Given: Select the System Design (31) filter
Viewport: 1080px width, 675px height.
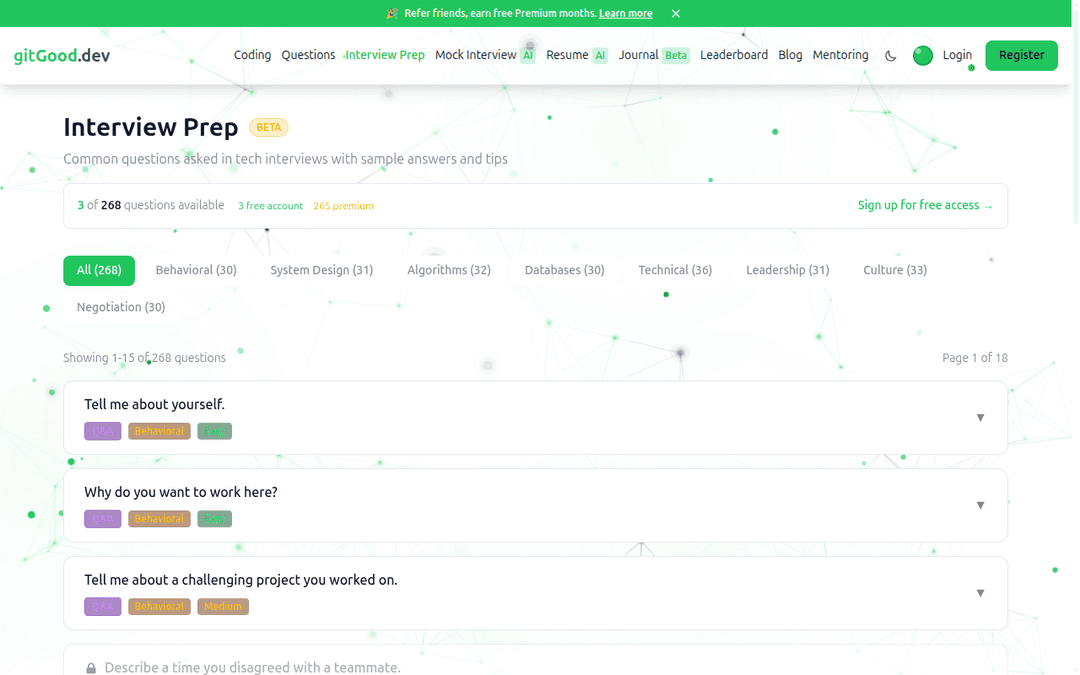Looking at the screenshot, I should (321, 270).
